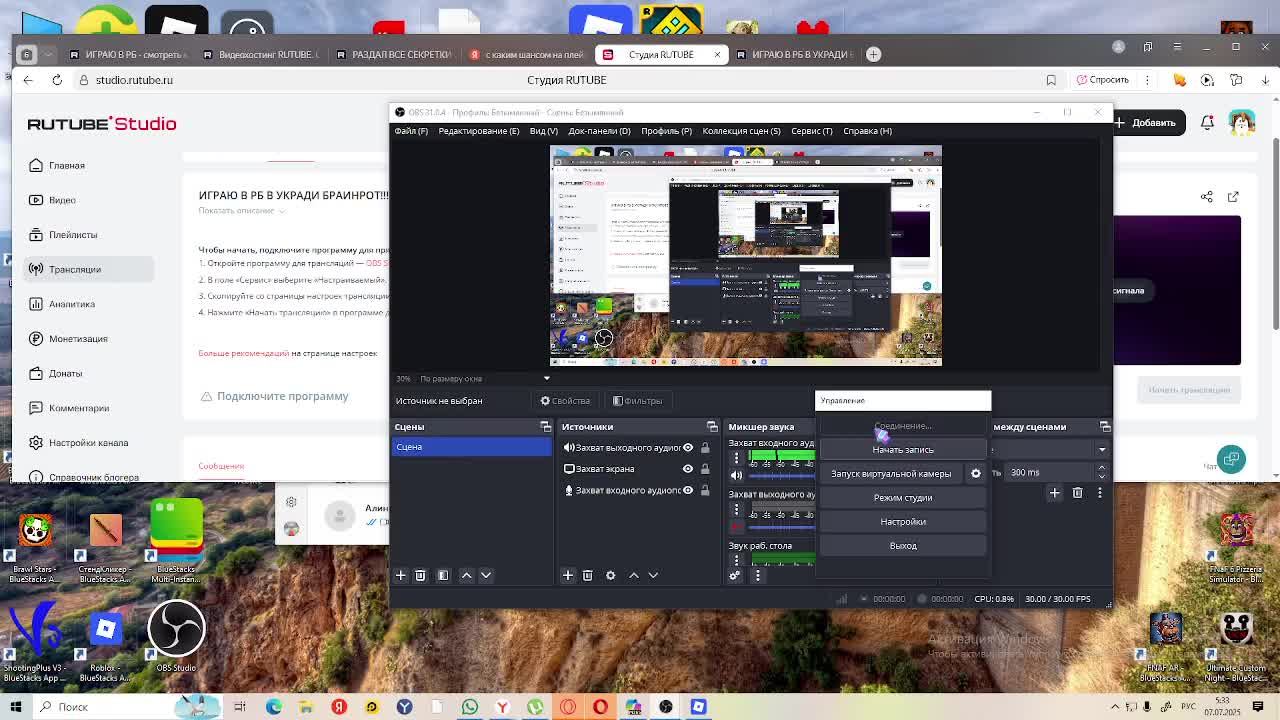Open Аналитика in RUTUBE Studio sidebar
The width and height of the screenshot is (1280, 720).
(x=71, y=304)
